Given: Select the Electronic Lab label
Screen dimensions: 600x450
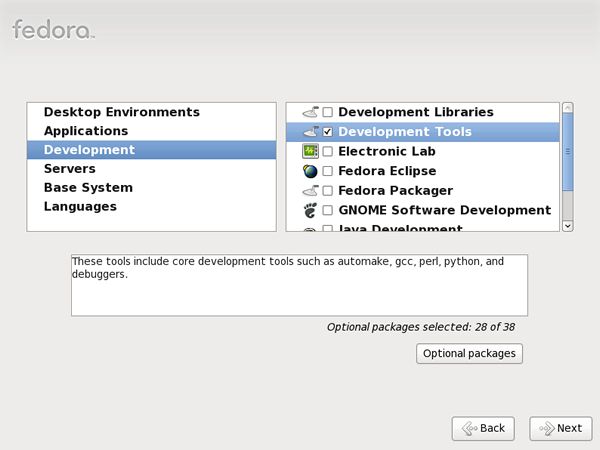Looking at the screenshot, I should click(x=387, y=151).
